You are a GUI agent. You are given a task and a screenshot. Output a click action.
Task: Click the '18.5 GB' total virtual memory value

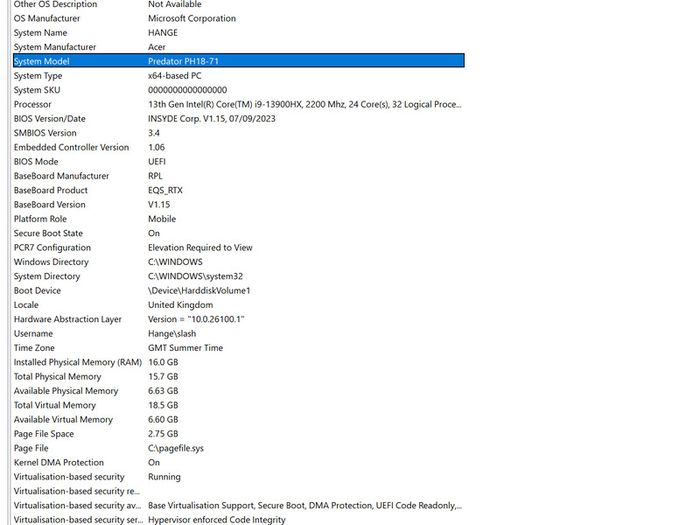163,405
